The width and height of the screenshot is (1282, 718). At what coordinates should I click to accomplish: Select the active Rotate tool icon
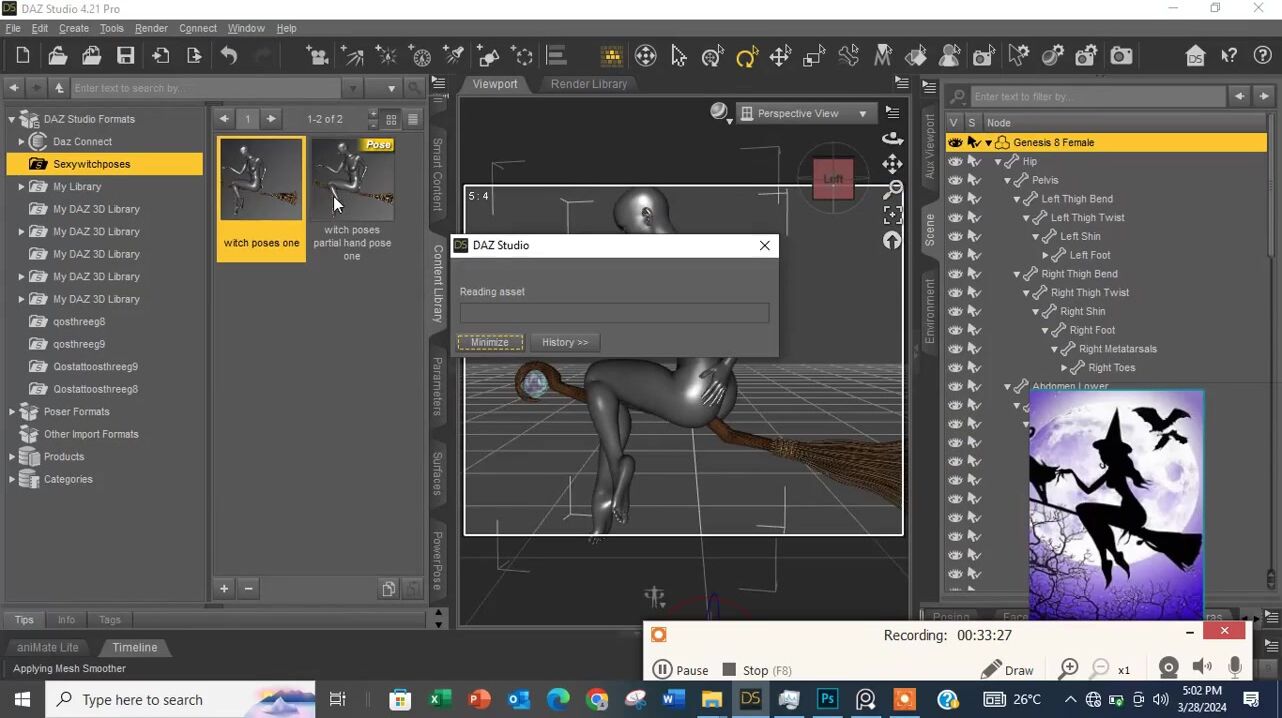point(746,57)
